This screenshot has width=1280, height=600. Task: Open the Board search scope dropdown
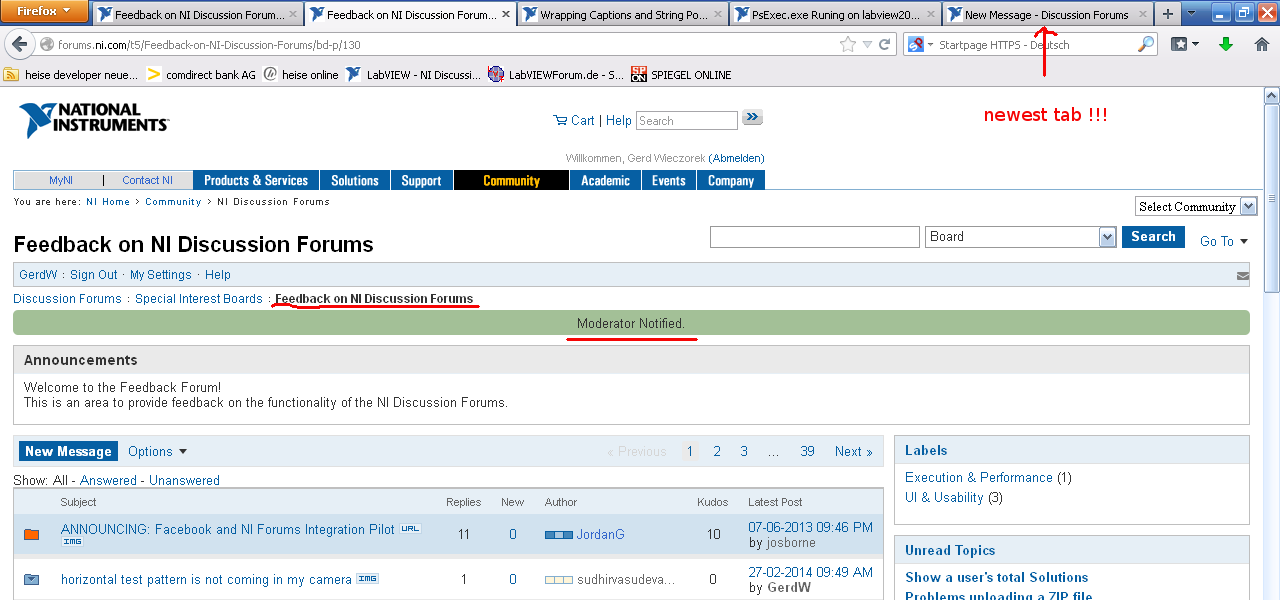click(x=1020, y=237)
